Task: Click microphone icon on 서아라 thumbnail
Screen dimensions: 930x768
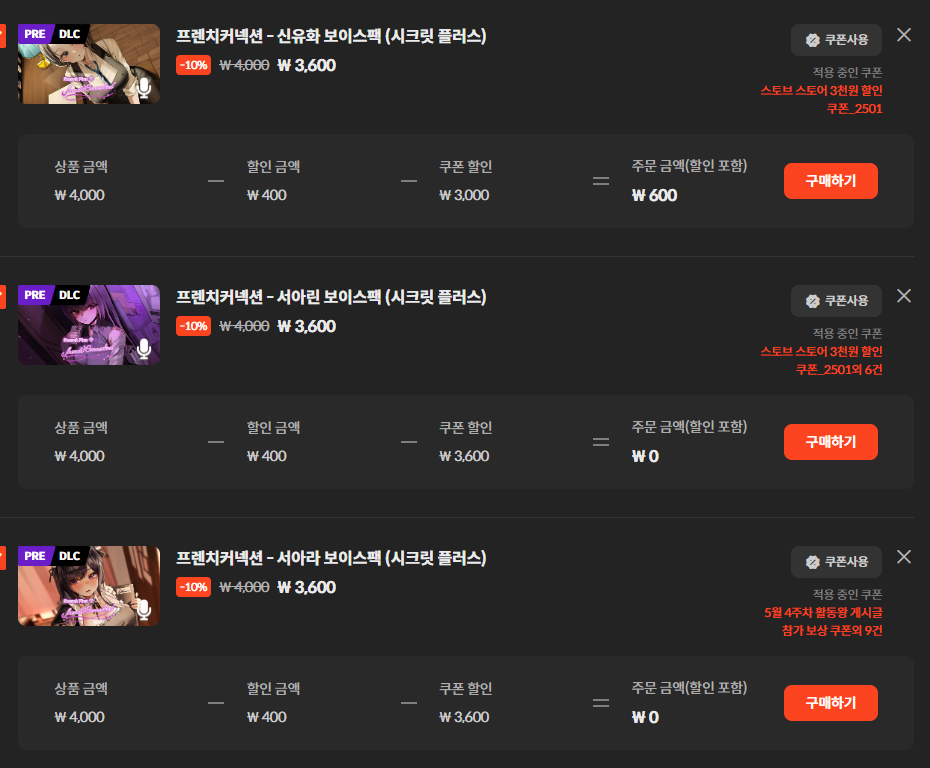Action: pyautogui.click(x=144, y=610)
